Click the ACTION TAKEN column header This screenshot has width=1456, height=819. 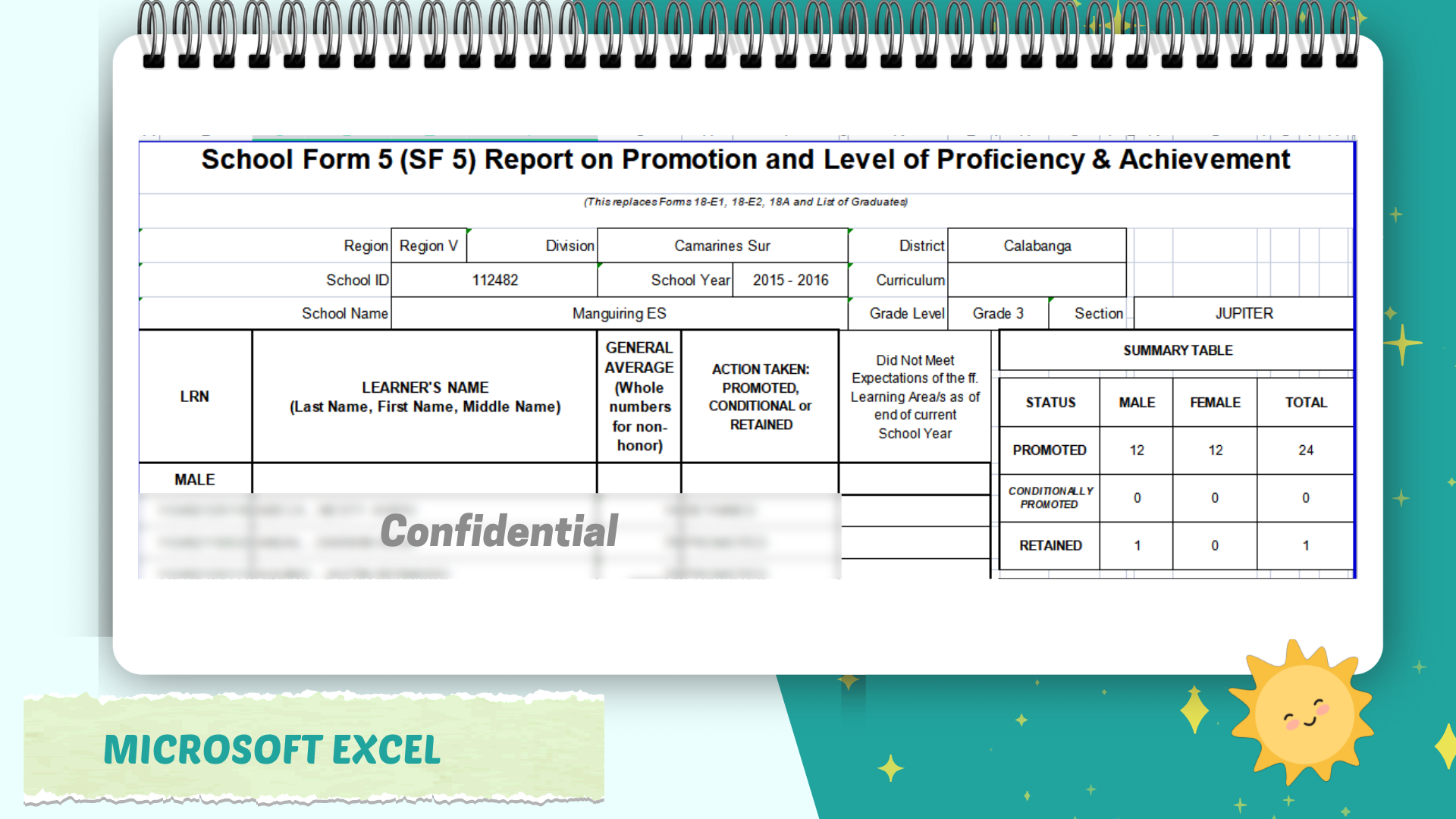(x=760, y=396)
